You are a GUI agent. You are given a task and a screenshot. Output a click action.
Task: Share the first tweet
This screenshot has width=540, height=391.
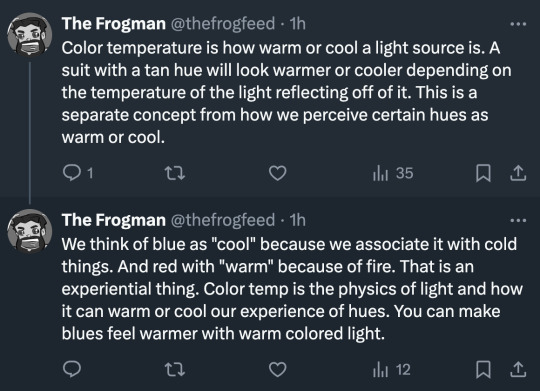click(x=518, y=173)
